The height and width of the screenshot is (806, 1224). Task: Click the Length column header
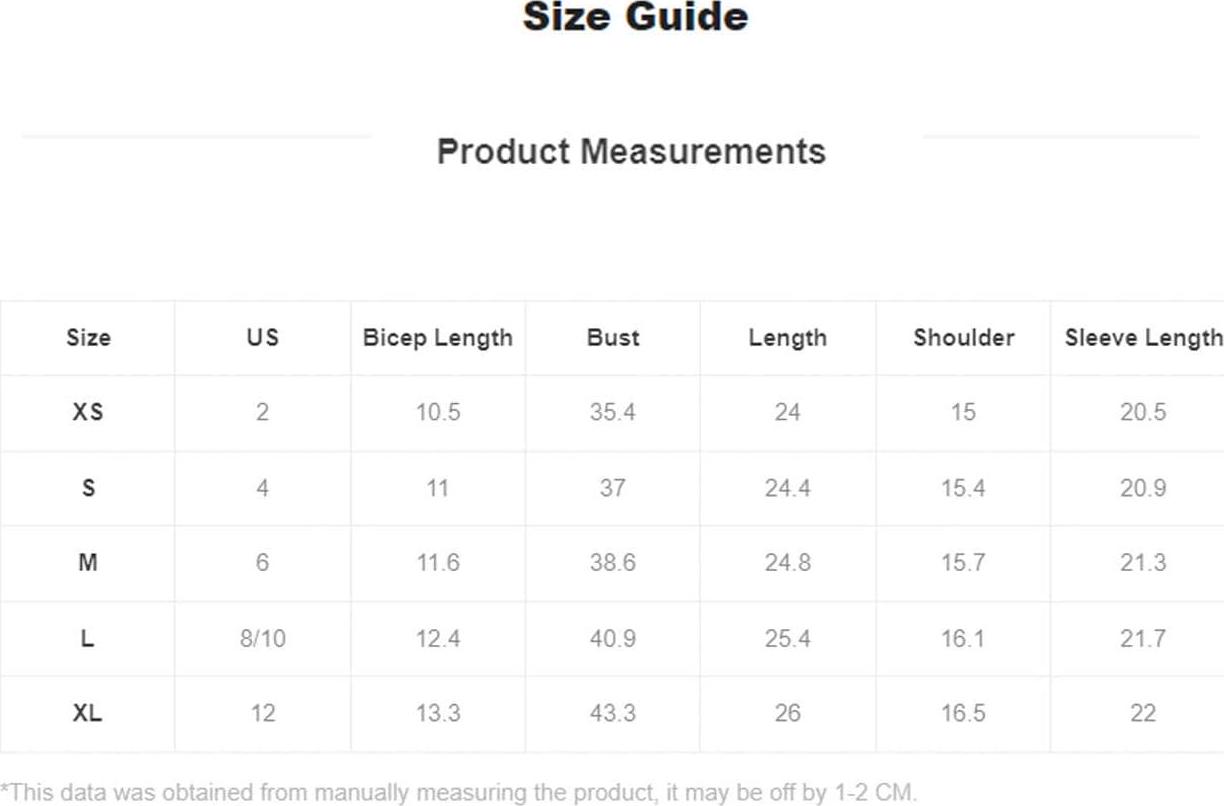788,338
